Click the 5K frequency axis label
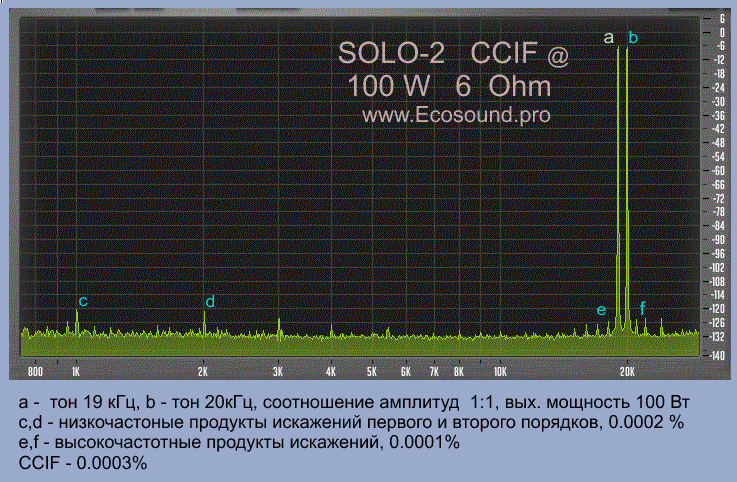The width and height of the screenshot is (737, 482). [x=372, y=372]
